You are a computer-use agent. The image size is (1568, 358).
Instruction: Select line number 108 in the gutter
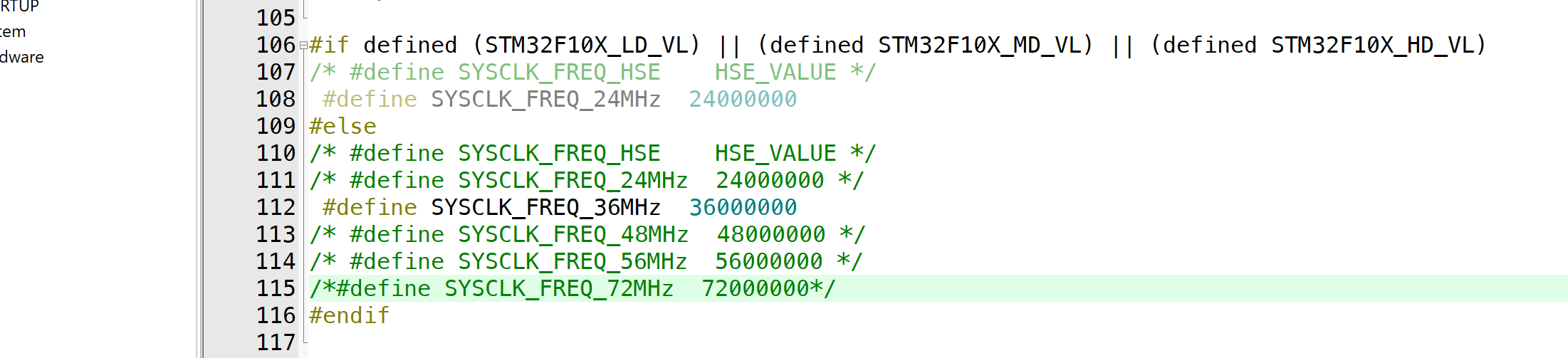[276, 99]
